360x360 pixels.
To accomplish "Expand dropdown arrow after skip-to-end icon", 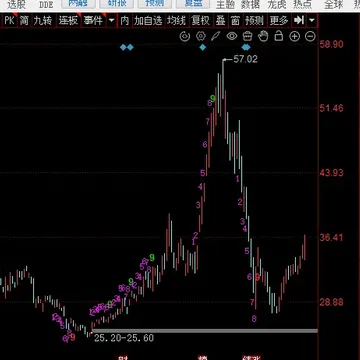I will click(312, 21).
